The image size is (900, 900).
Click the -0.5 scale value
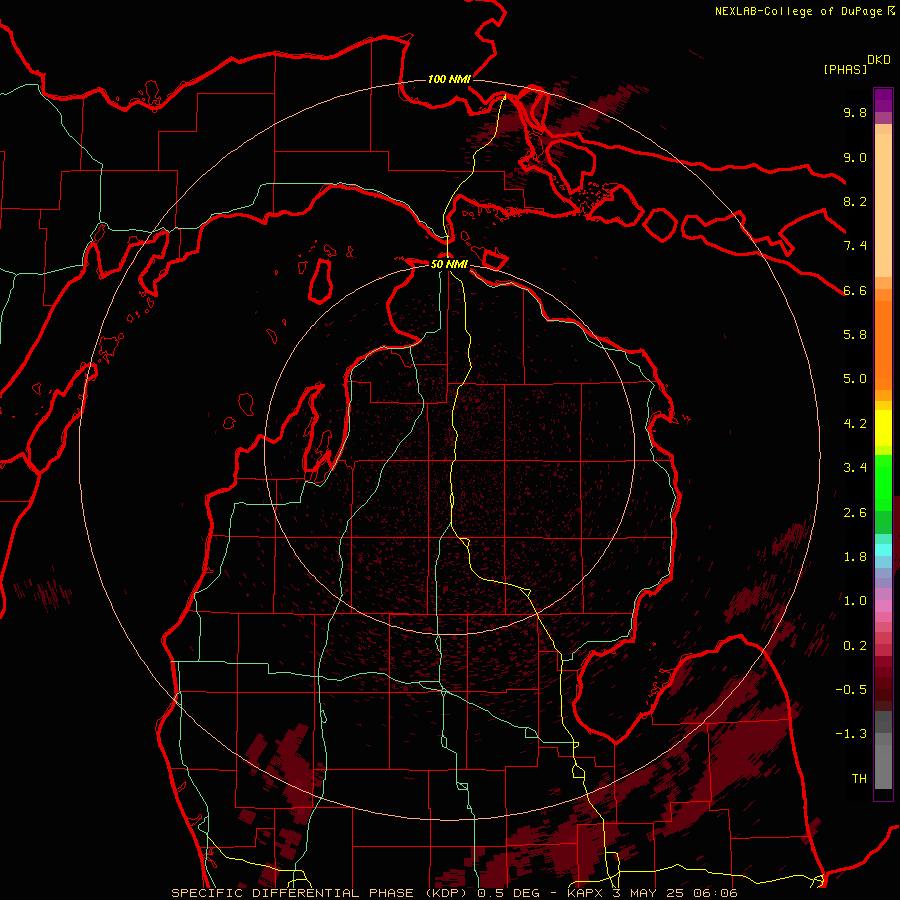tap(851, 690)
